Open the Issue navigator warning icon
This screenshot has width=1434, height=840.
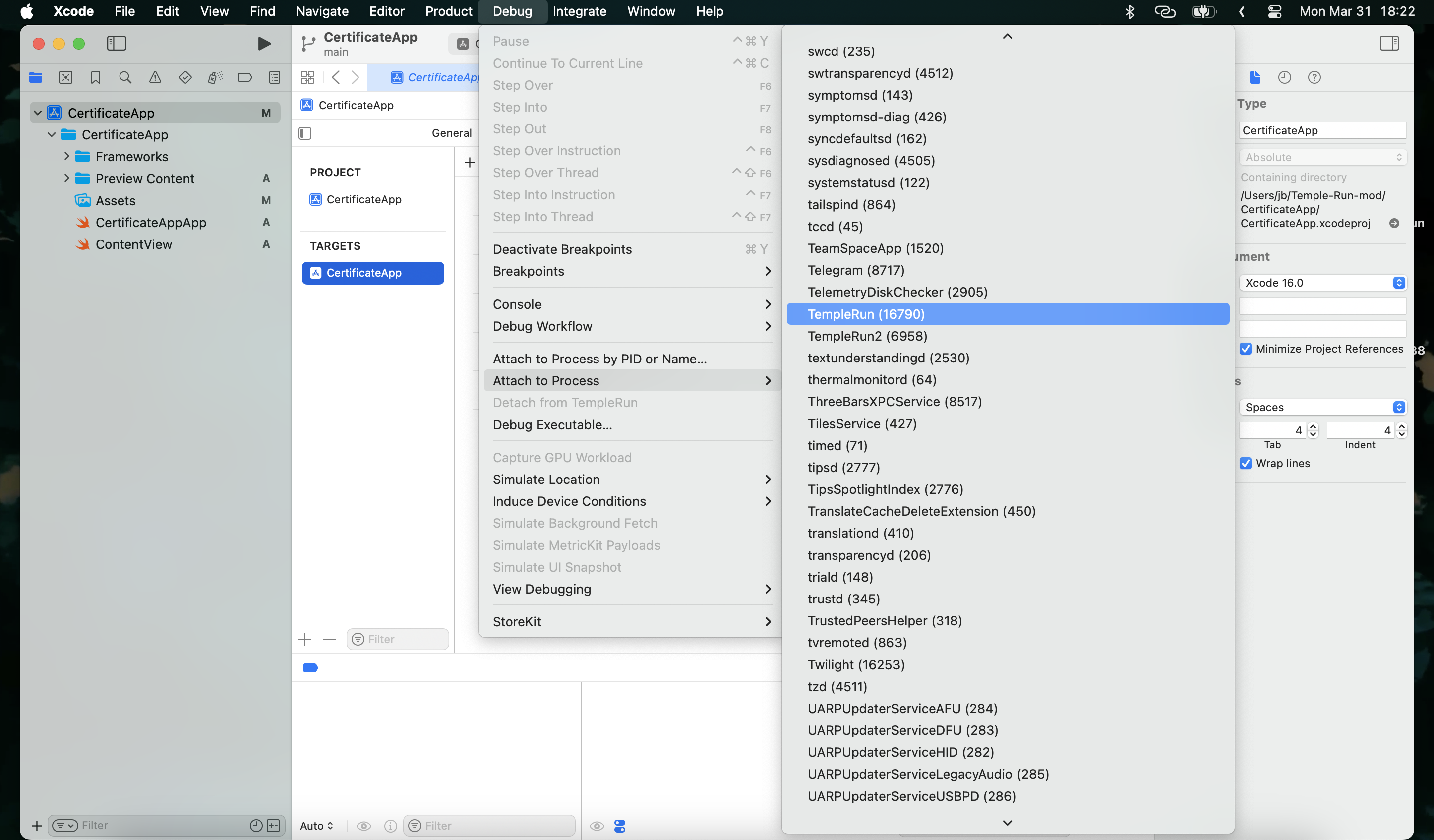coord(155,77)
